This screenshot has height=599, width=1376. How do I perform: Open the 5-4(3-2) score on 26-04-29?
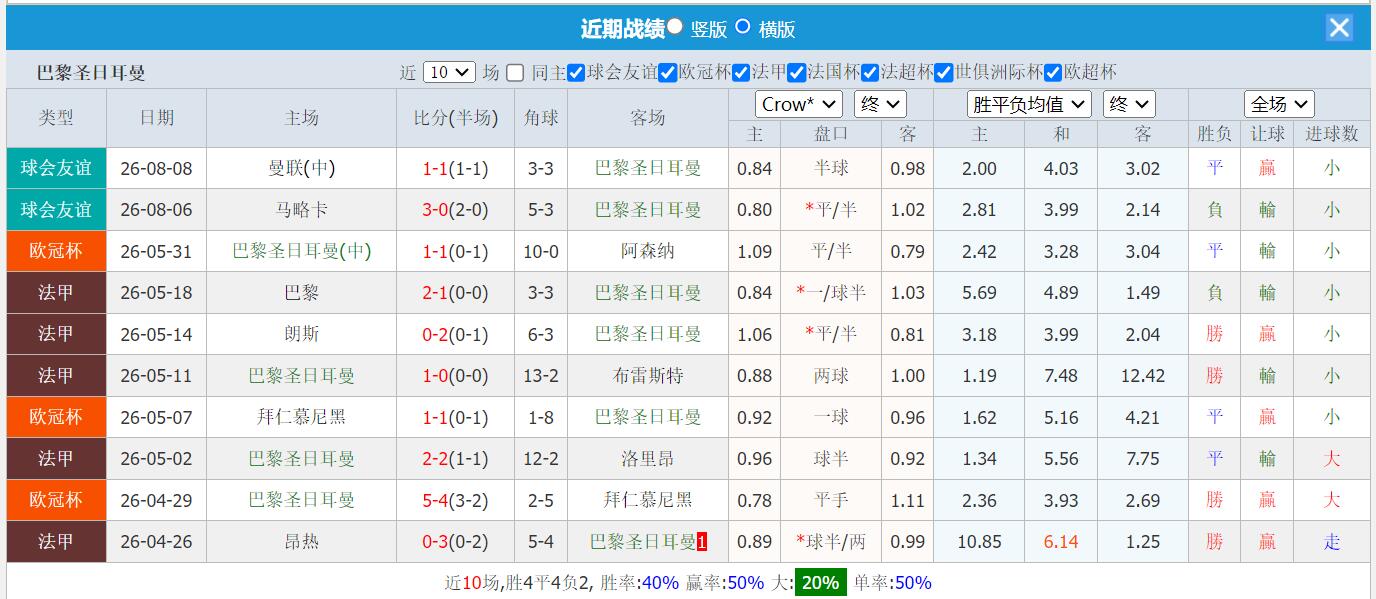(455, 500)
